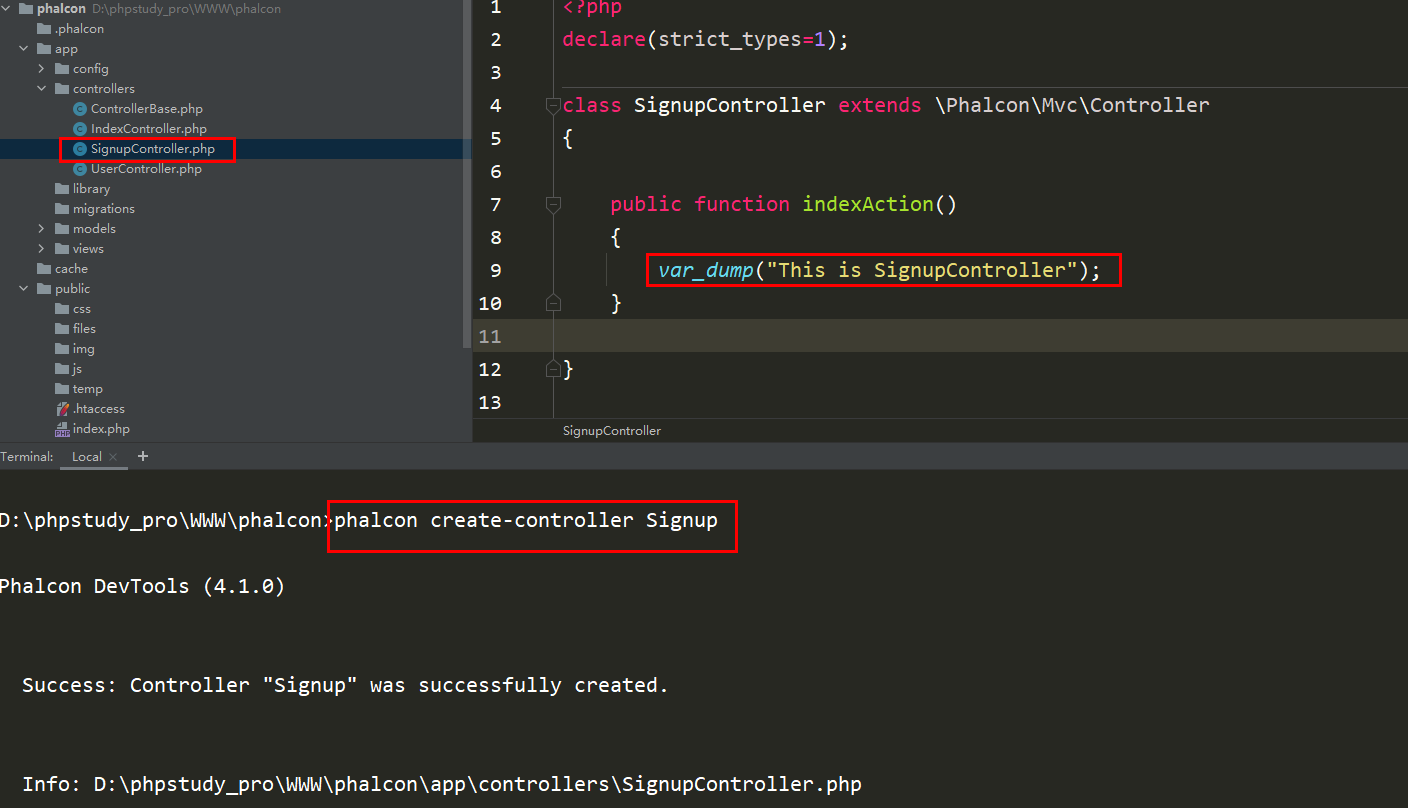The height and width of the screenshot is (808, 1408).
Task: Click the controllers folder icon
Action: coord(62,89)
